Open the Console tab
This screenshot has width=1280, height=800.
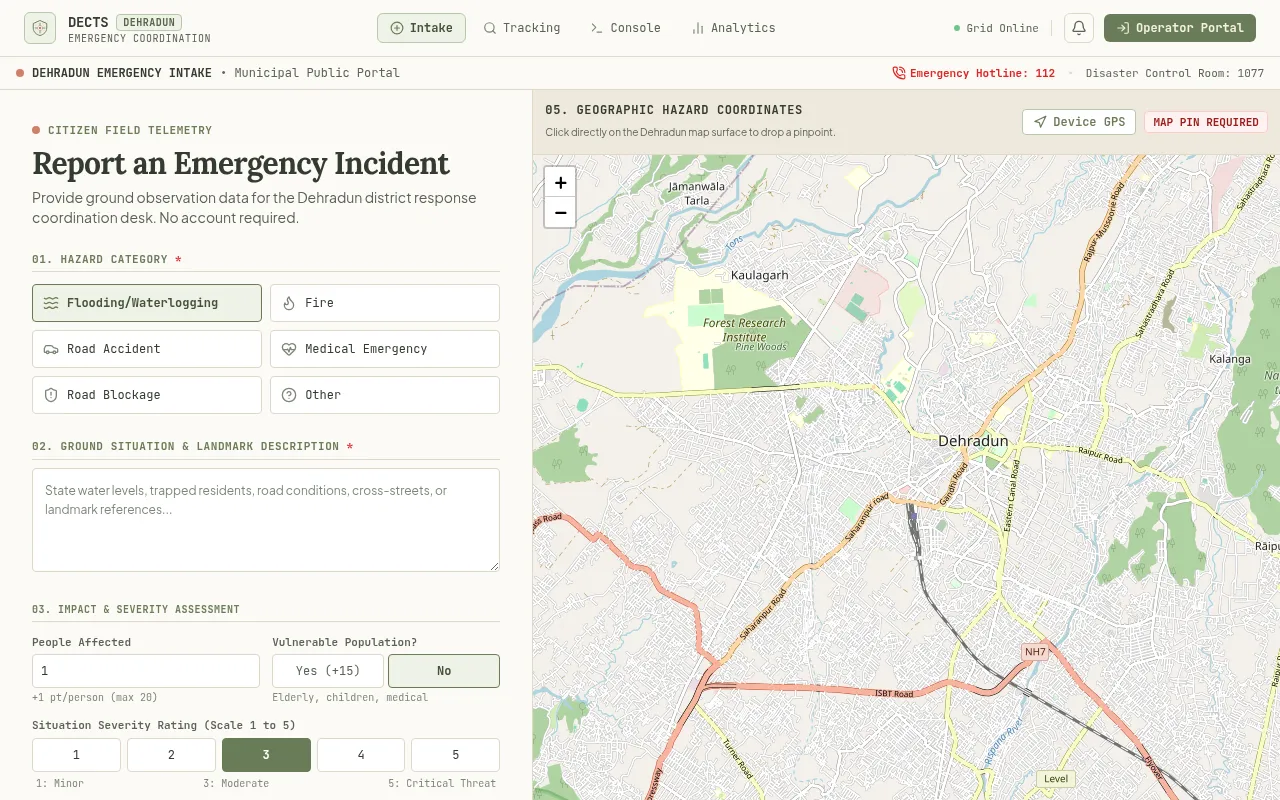(626, 28)
